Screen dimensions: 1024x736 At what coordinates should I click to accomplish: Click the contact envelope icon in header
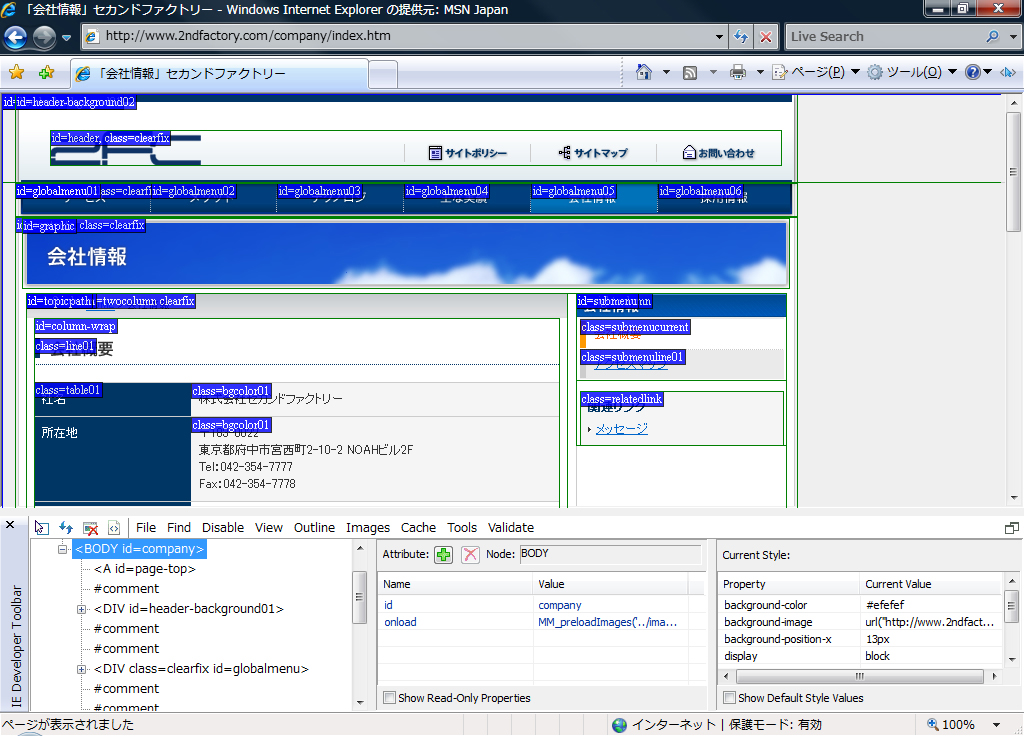[x=689, y=152]
